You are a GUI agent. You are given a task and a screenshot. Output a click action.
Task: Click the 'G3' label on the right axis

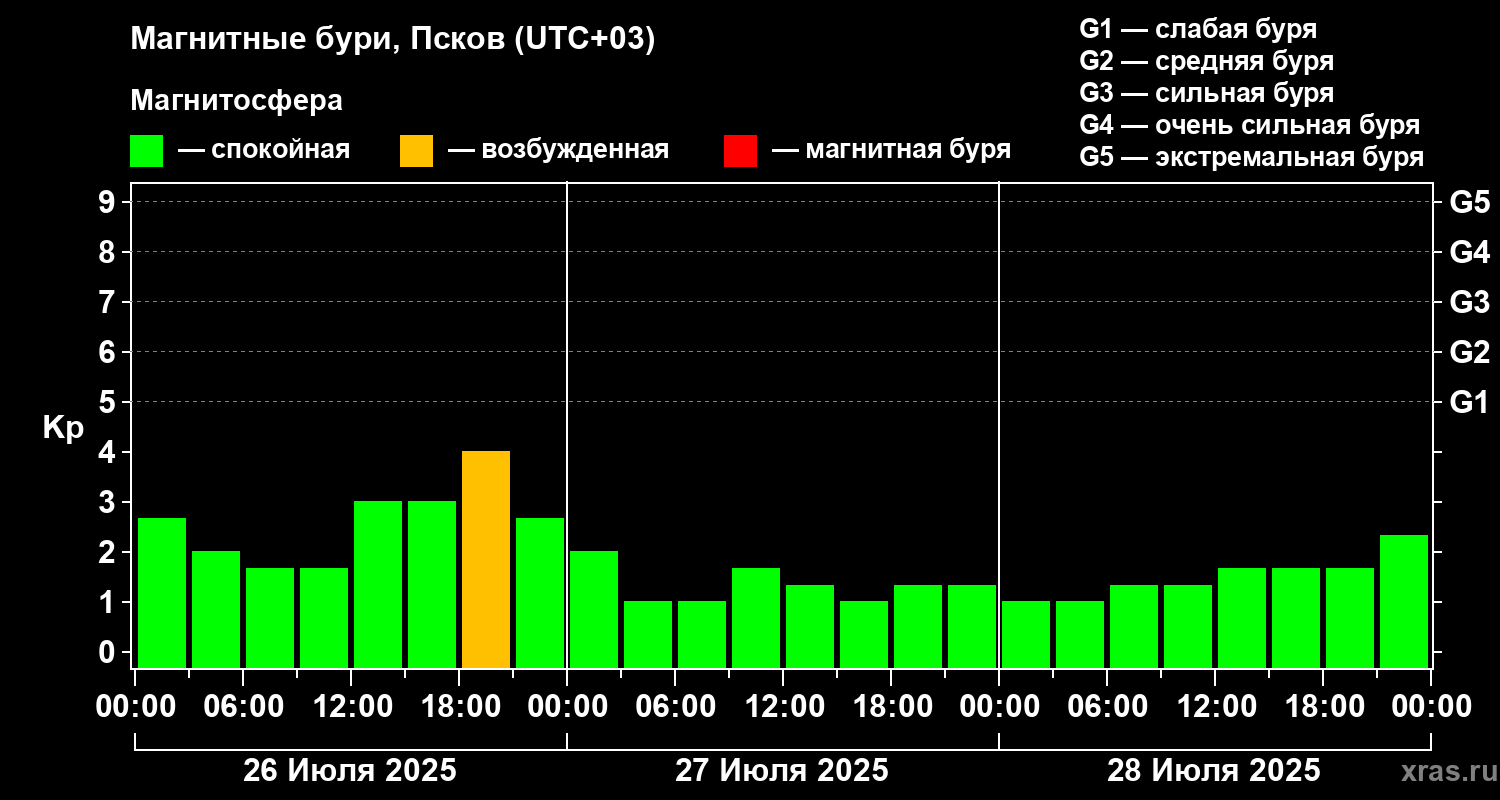(1469, 302)
